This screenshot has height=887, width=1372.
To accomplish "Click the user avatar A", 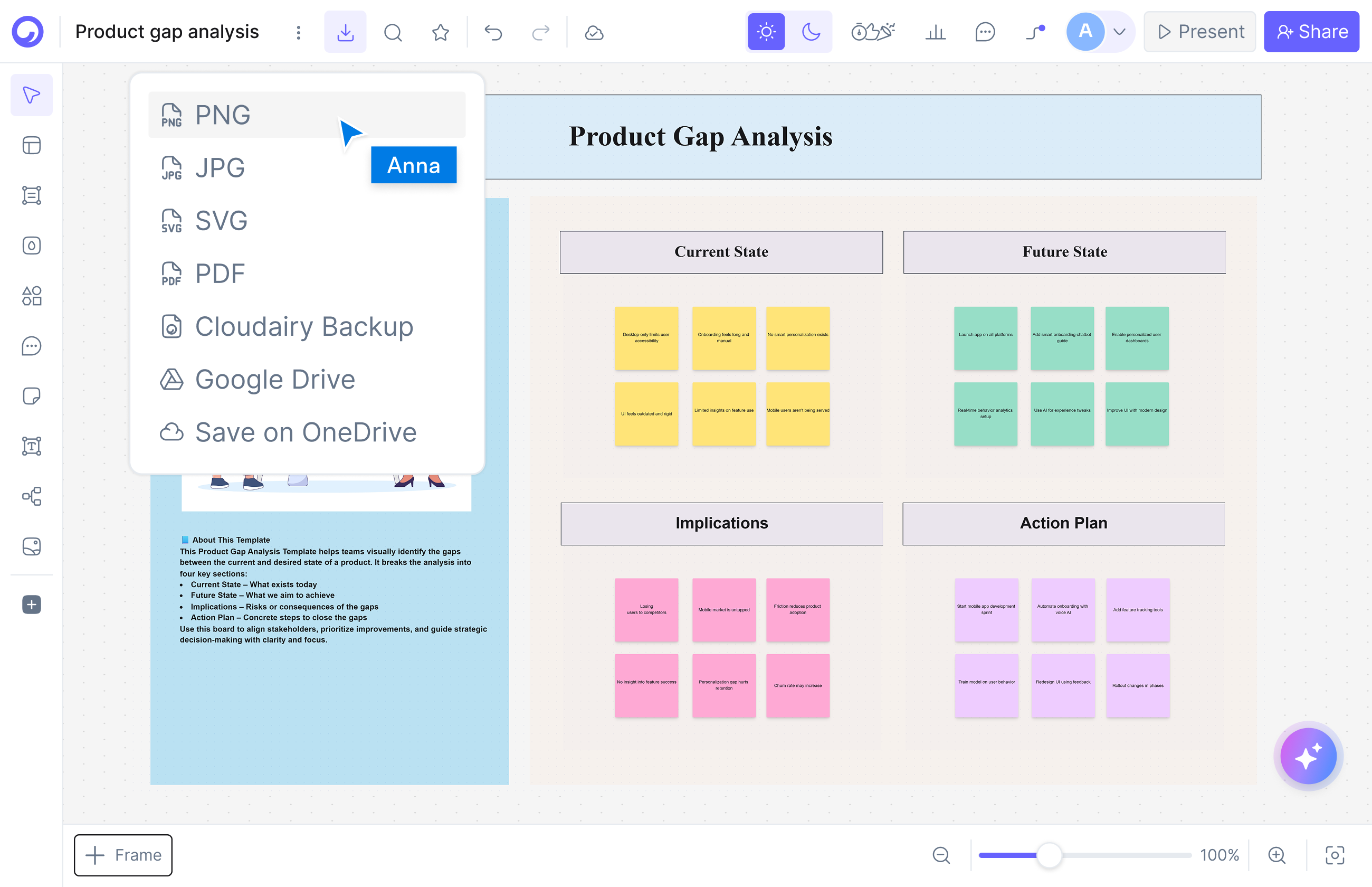I will [x=1085, y=32].
